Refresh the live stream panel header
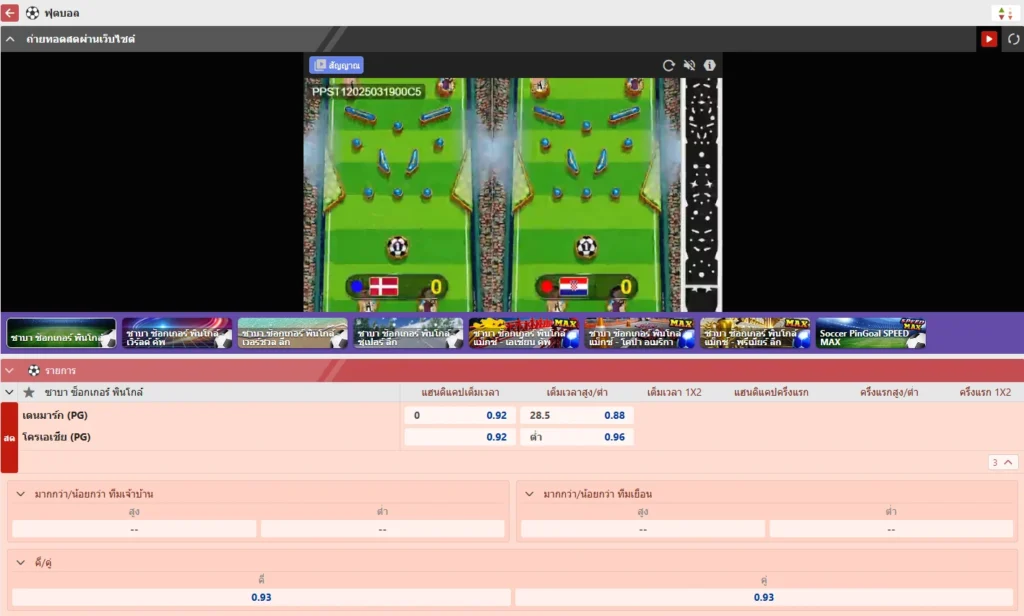Image resolution: width=1024 pixels, height=616 pixels. click(1013, 39)
